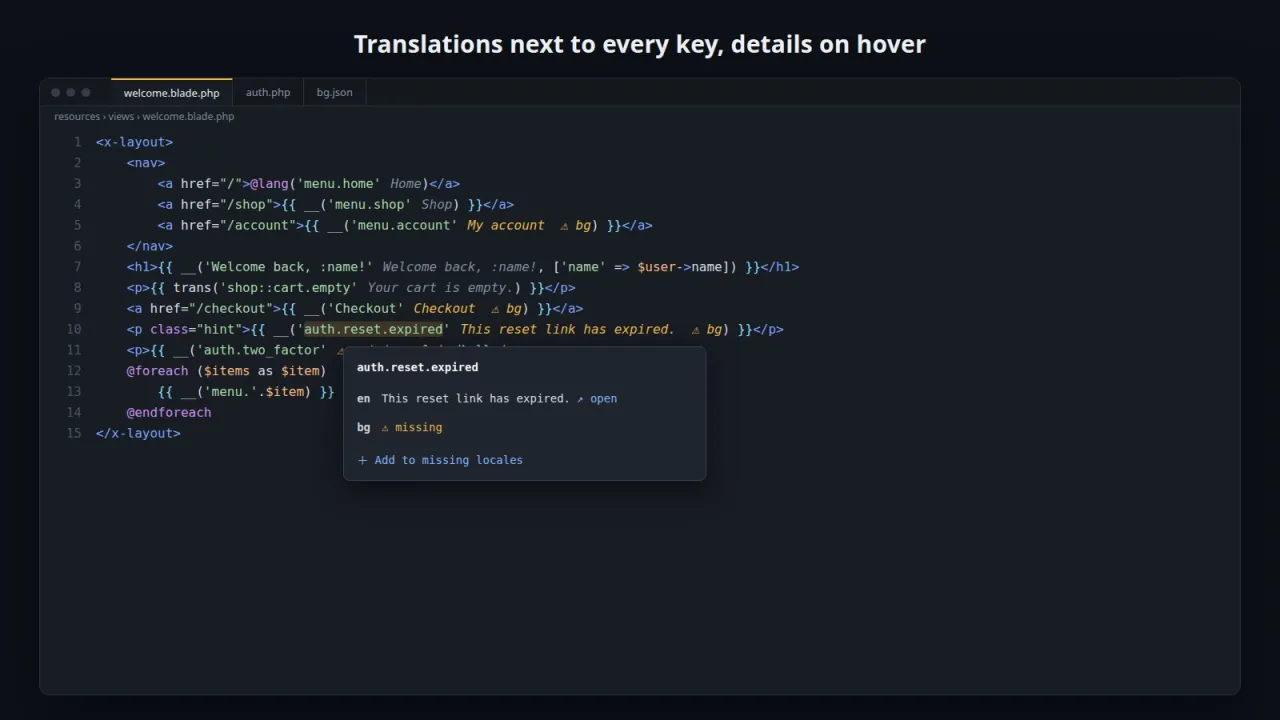The image size is (1280, 720).
Task: Click the 'This reset link has expired.' inline text on line 10
Action: (567, 329)
